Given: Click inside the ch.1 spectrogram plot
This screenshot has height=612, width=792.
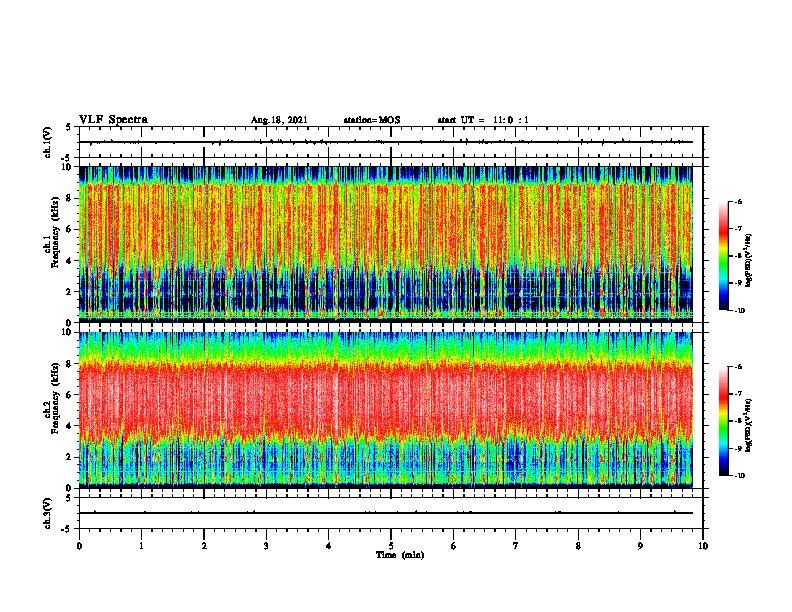Looking at the screenshot, I should [386, 244].
